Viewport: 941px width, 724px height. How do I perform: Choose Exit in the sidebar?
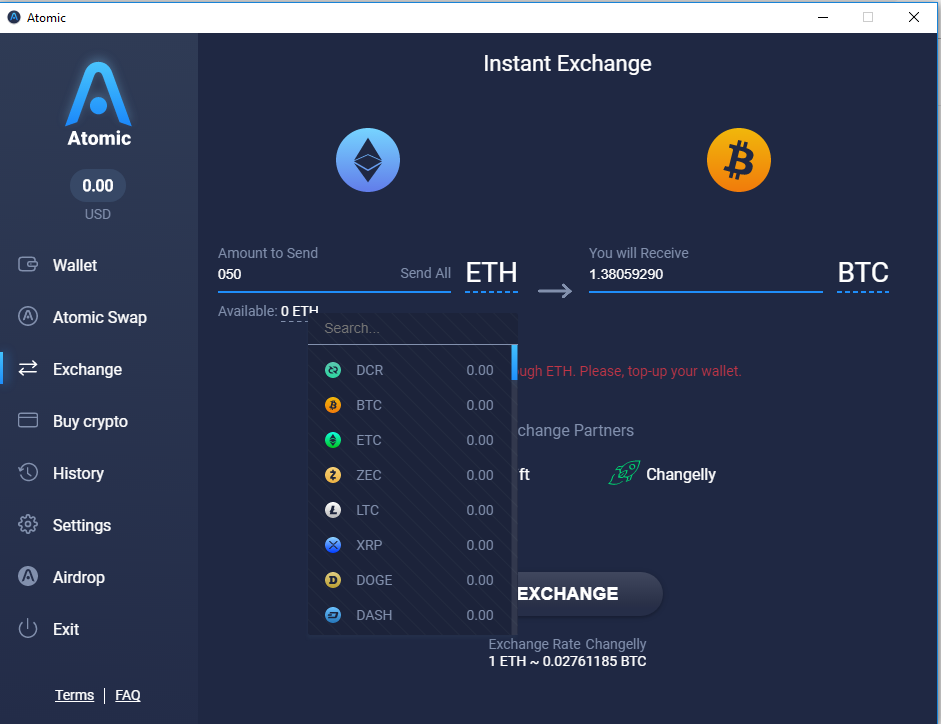pos(66,629)
